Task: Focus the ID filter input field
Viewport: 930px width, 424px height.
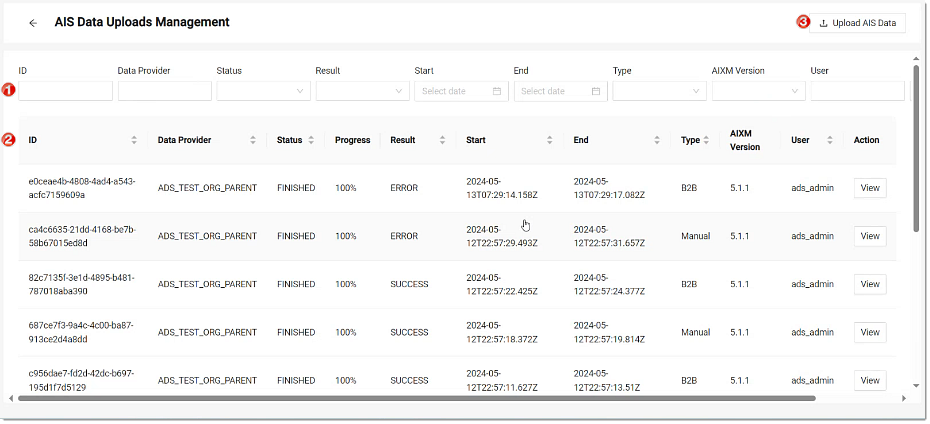Action: (65, 91)
